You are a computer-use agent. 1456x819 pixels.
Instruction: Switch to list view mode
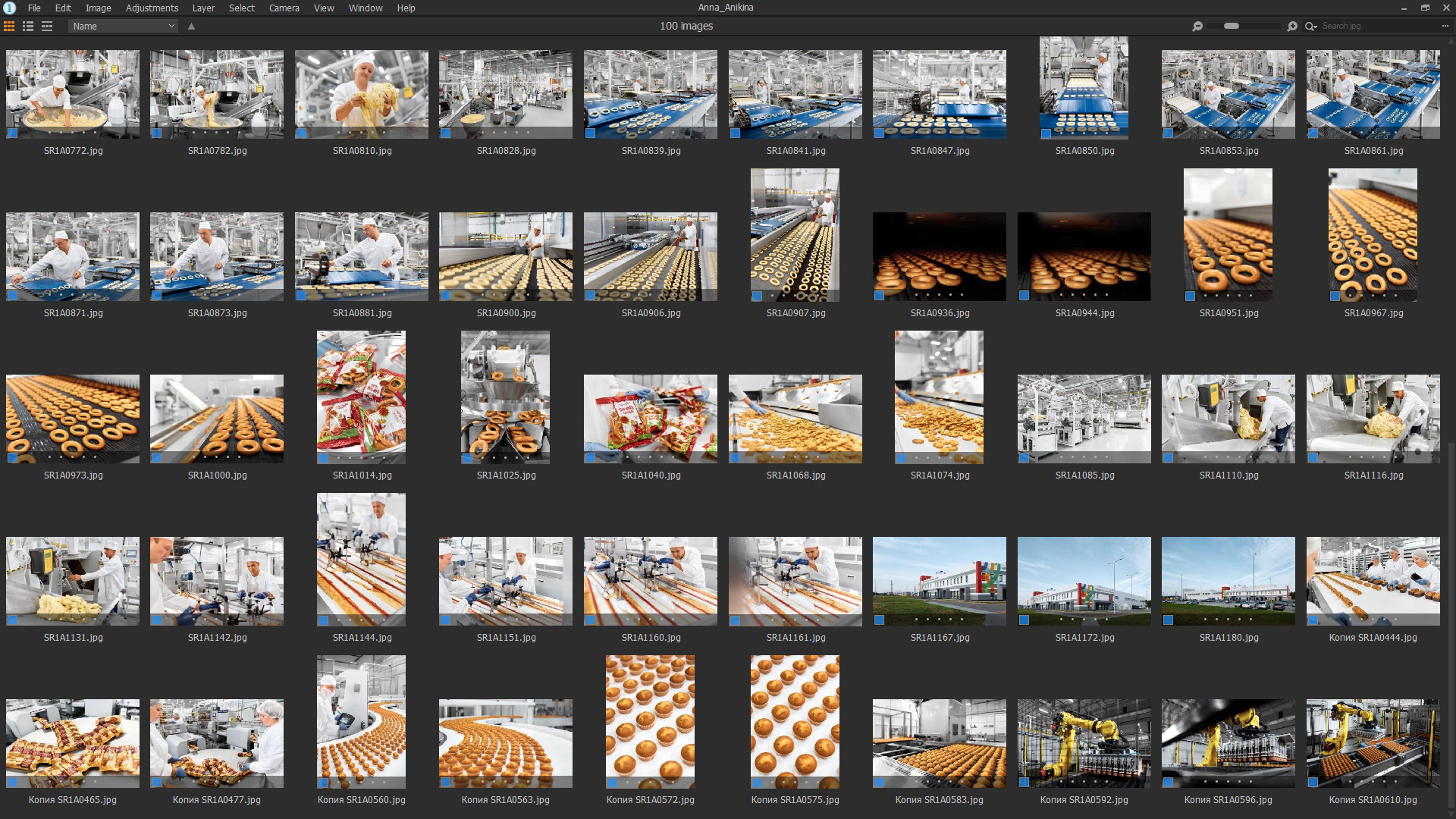coord(28,26)
